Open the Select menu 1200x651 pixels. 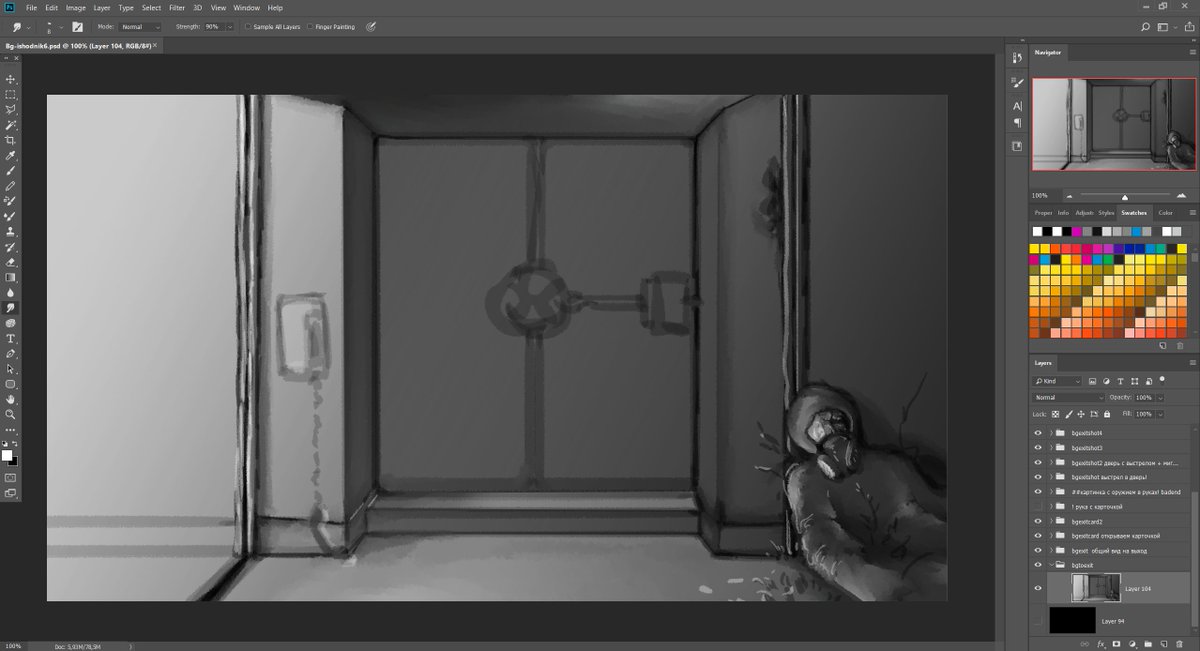coord(151,8)
